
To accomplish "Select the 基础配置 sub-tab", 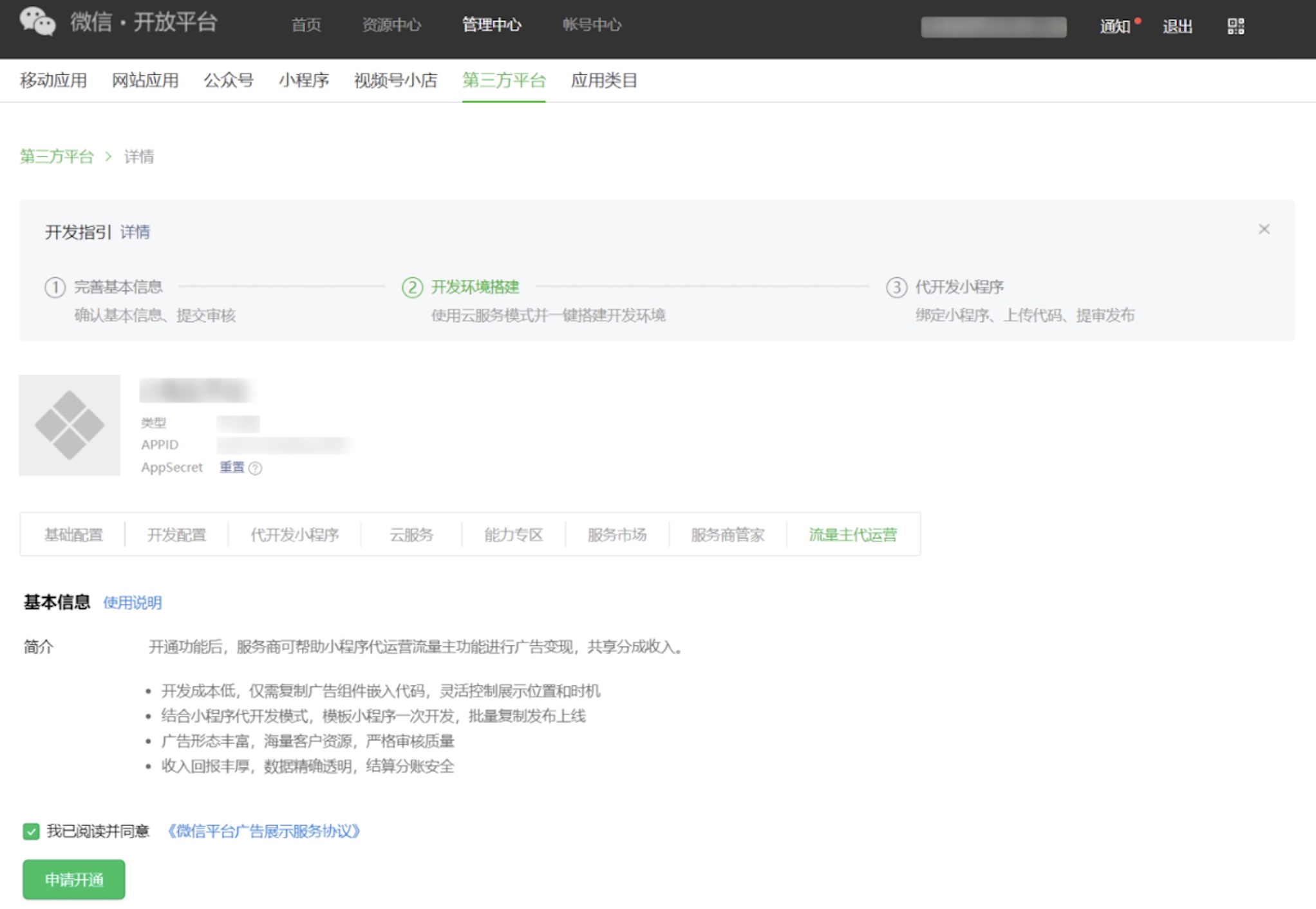I will click(73, 534).
